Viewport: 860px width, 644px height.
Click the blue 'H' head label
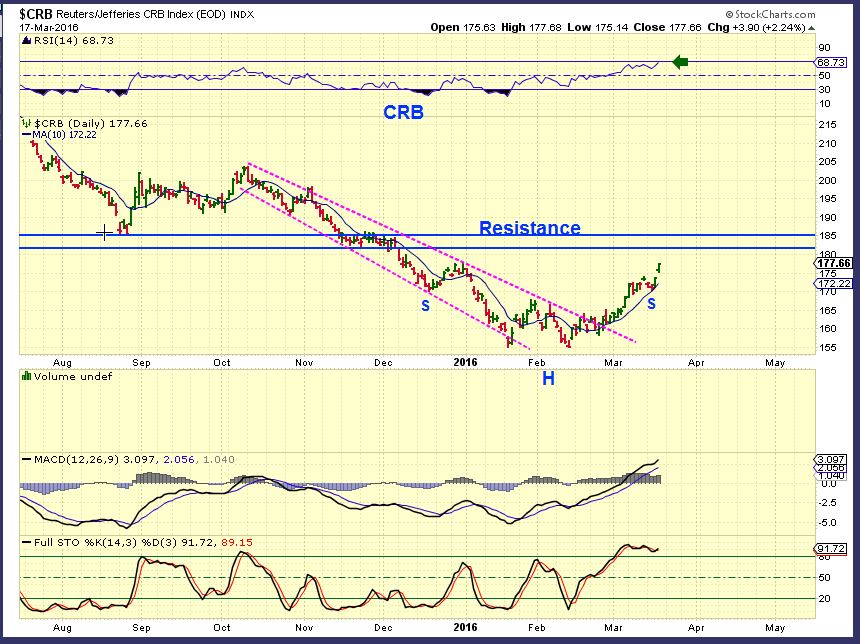548,378
